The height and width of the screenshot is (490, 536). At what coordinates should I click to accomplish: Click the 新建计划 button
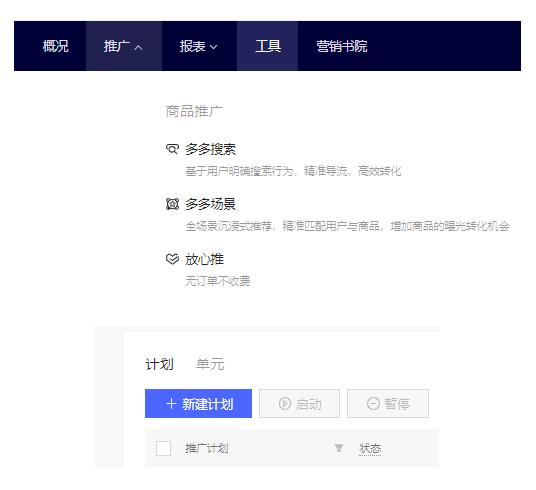(x=198, y=403)
